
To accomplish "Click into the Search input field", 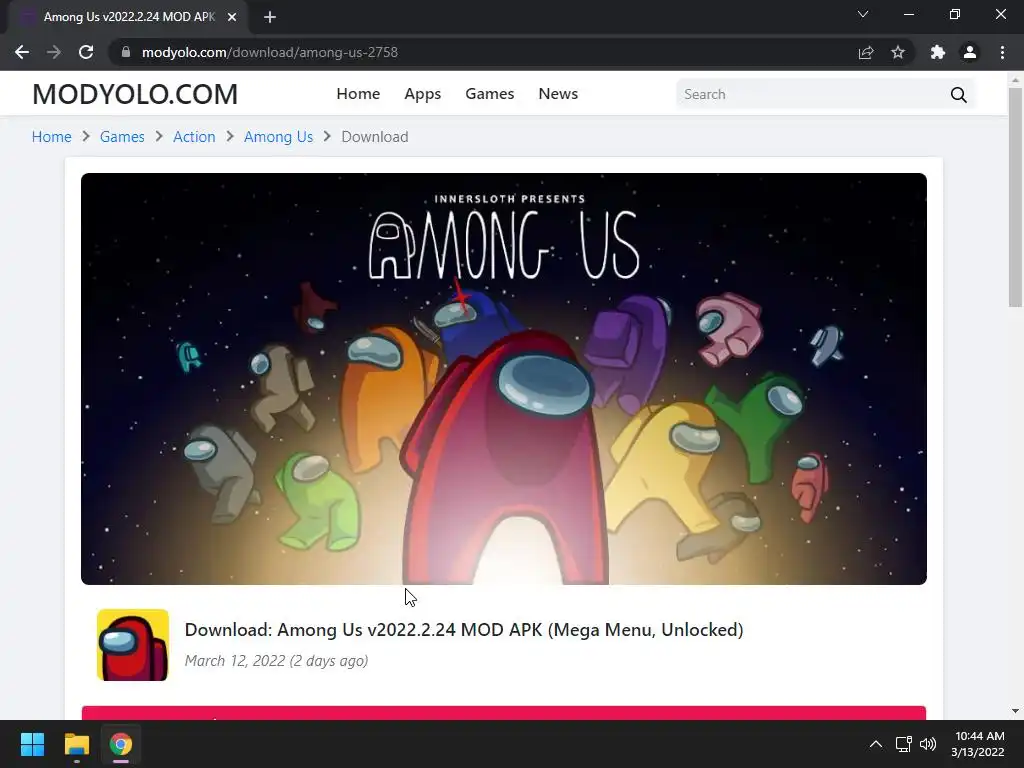I will pyautogui.click(x=812, y=95).
